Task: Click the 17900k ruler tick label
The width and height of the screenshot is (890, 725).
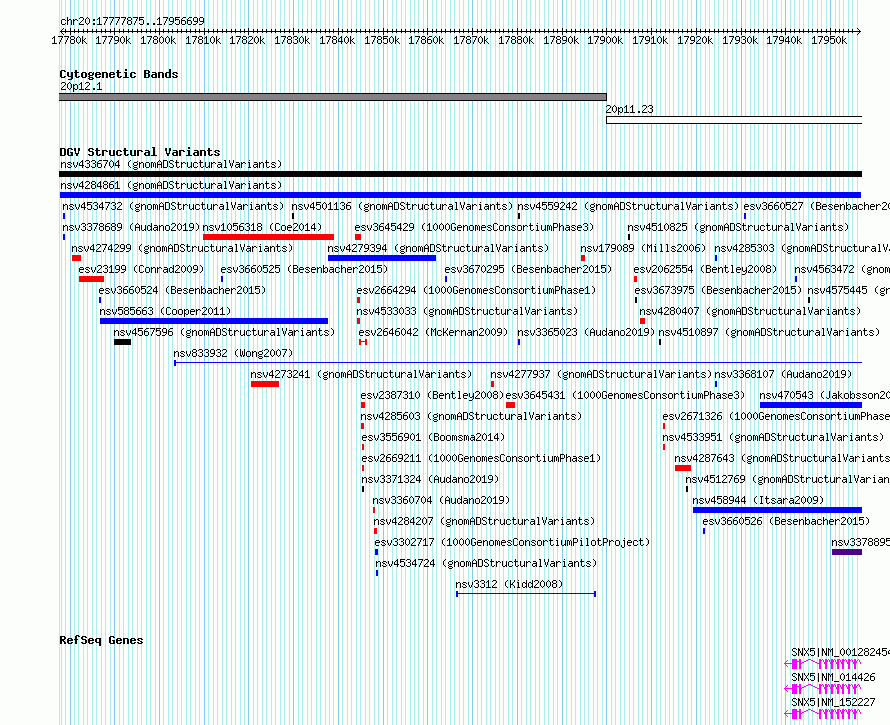Action: pyautogui.click(x=605, y=40)
